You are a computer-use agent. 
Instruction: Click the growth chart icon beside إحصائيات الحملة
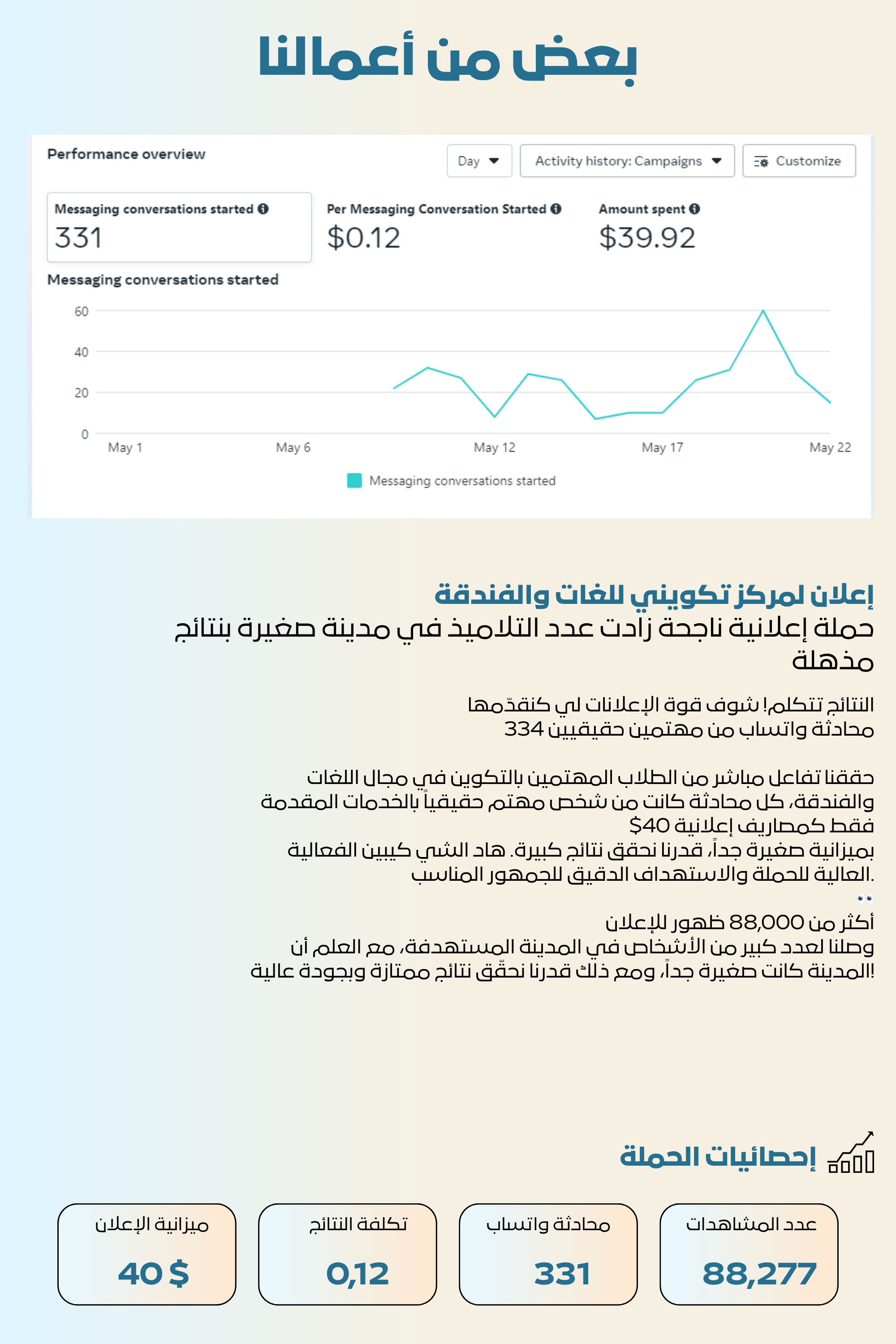pos(852,1152)
